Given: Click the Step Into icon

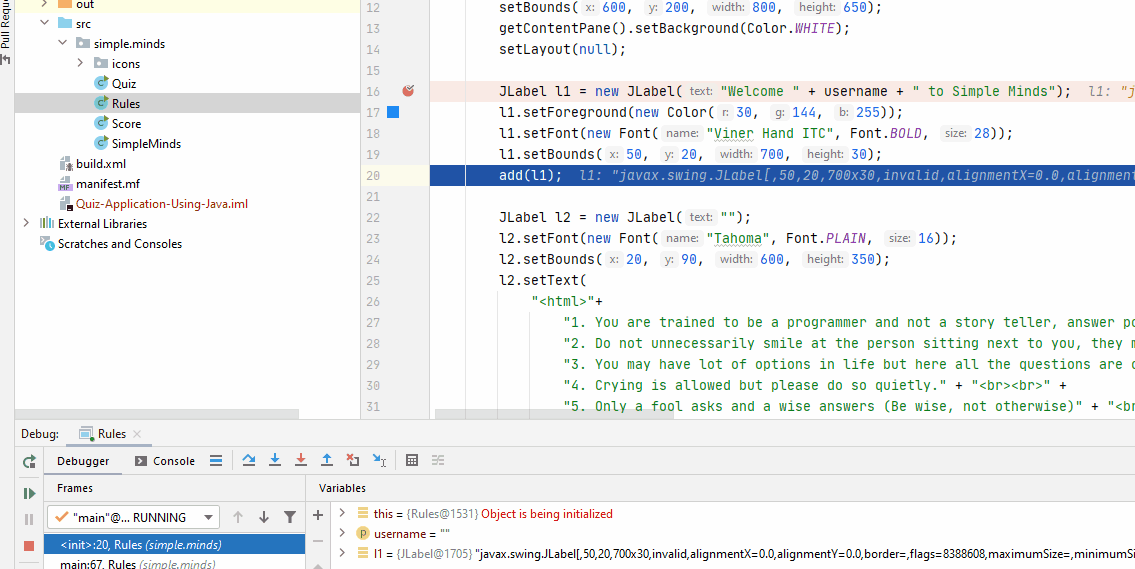Looking at the screenshot, I should (x=275, y=460).
